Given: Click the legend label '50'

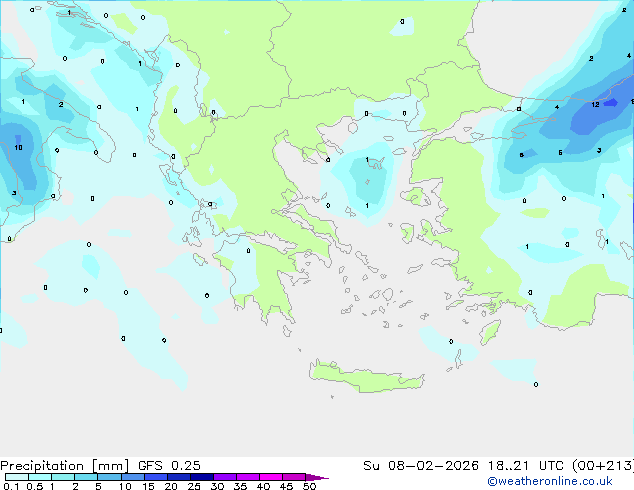Looking at the screenshot, I should tap(309, 486).
